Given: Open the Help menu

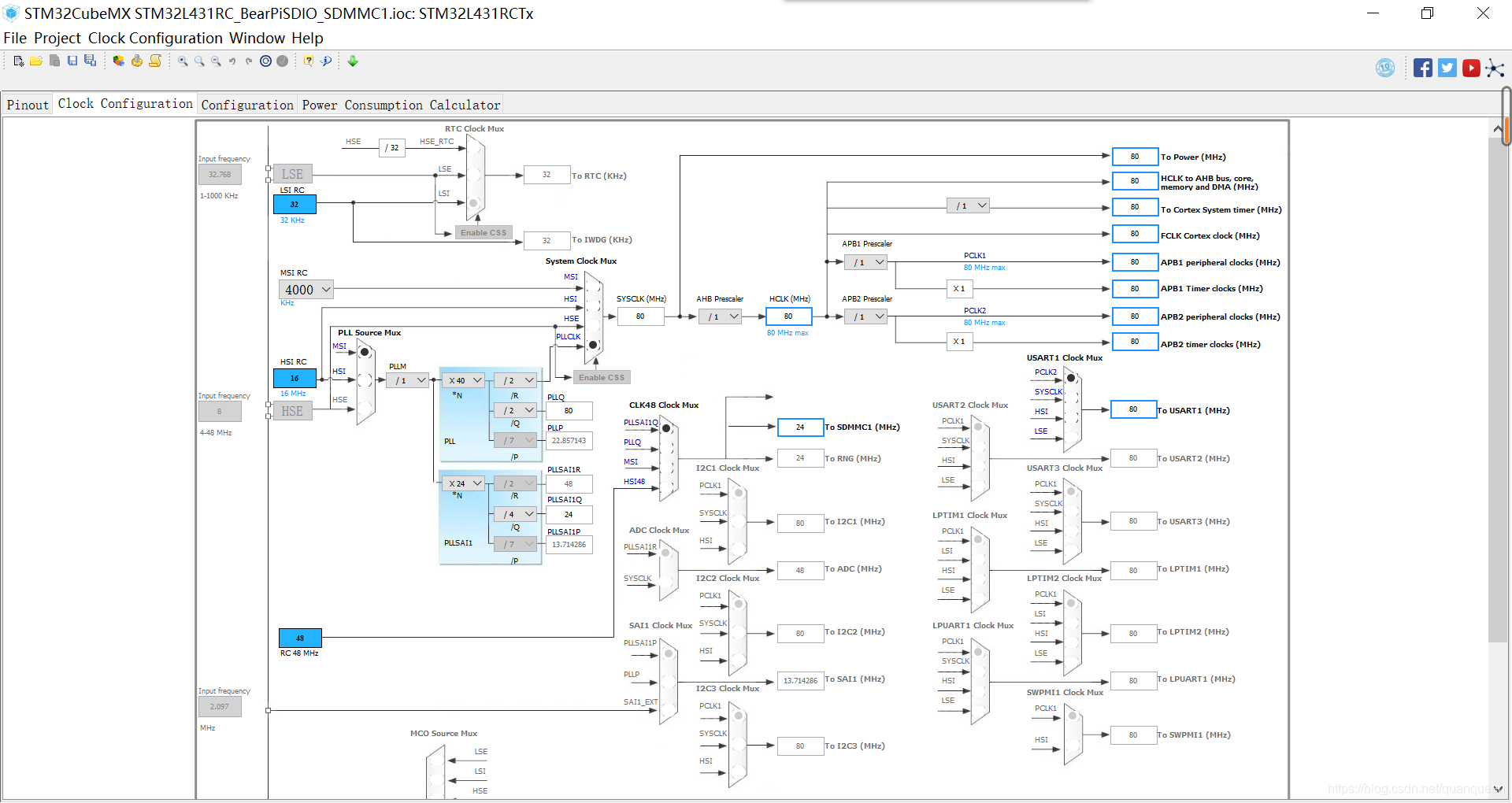Looking at the screenshot, I should click(307, 38).
